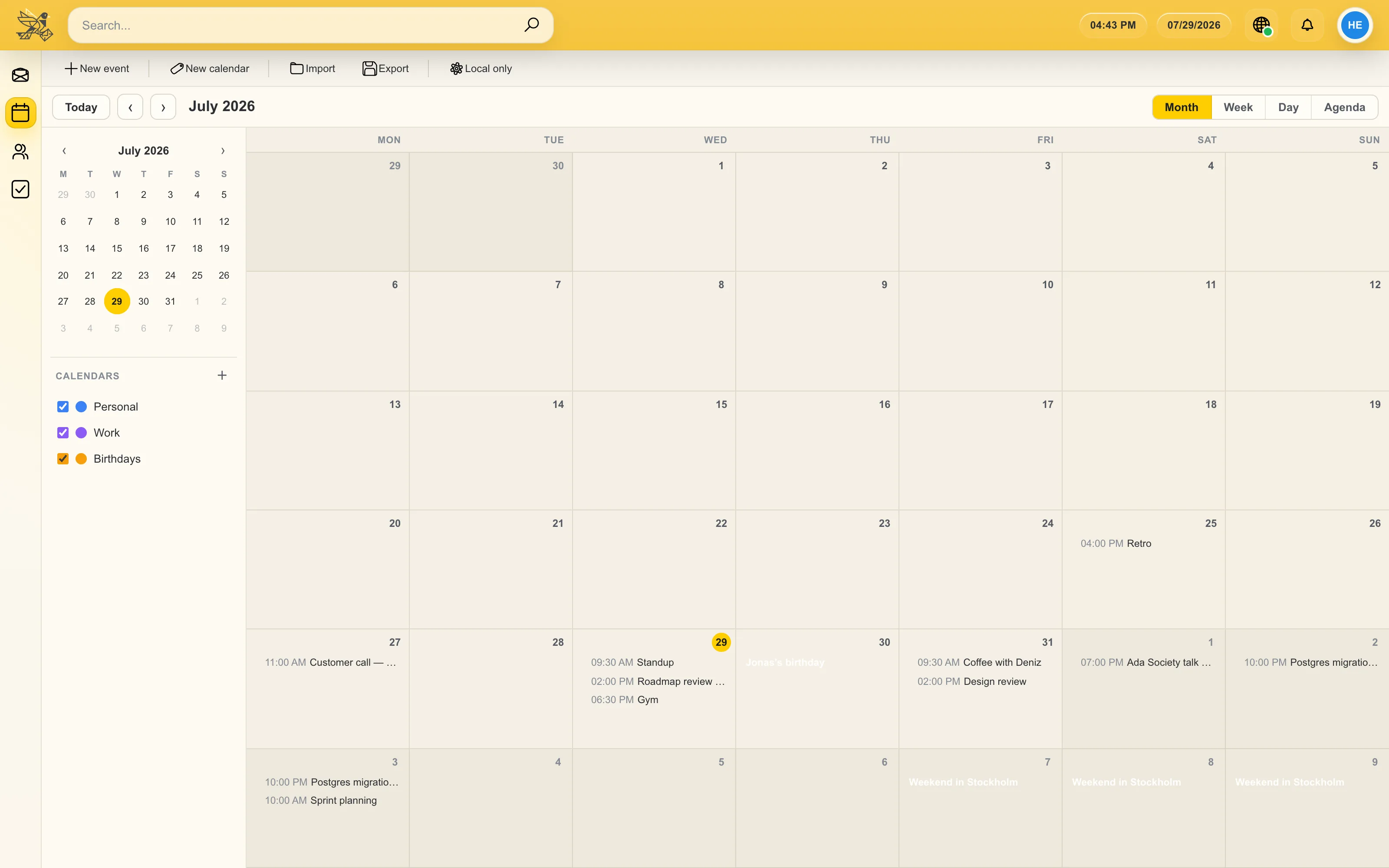
Task: Select the Personal calendar label
Action: point(116,407)
